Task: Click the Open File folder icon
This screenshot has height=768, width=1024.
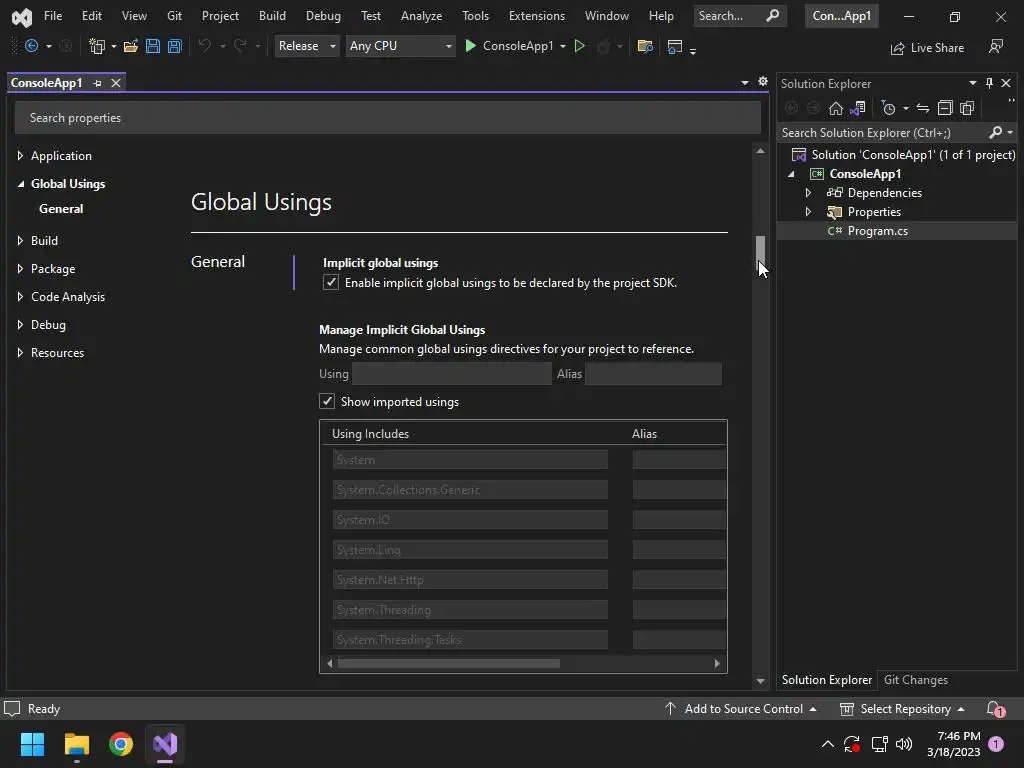Action: [x=131, y=46]
